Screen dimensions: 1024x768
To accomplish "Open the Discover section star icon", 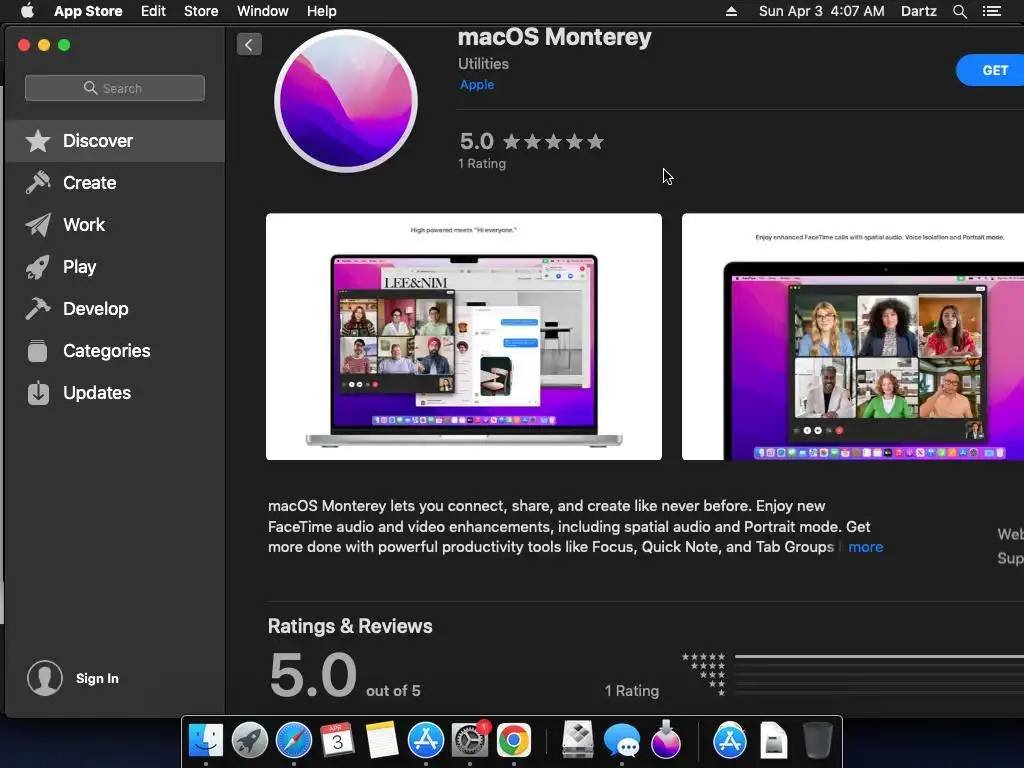I will click(38, 141).
